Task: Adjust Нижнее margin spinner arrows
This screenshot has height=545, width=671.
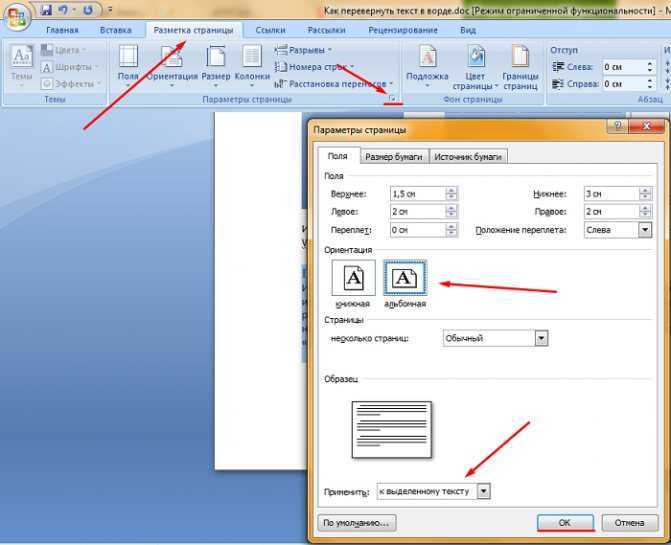Action: point(645,194)
